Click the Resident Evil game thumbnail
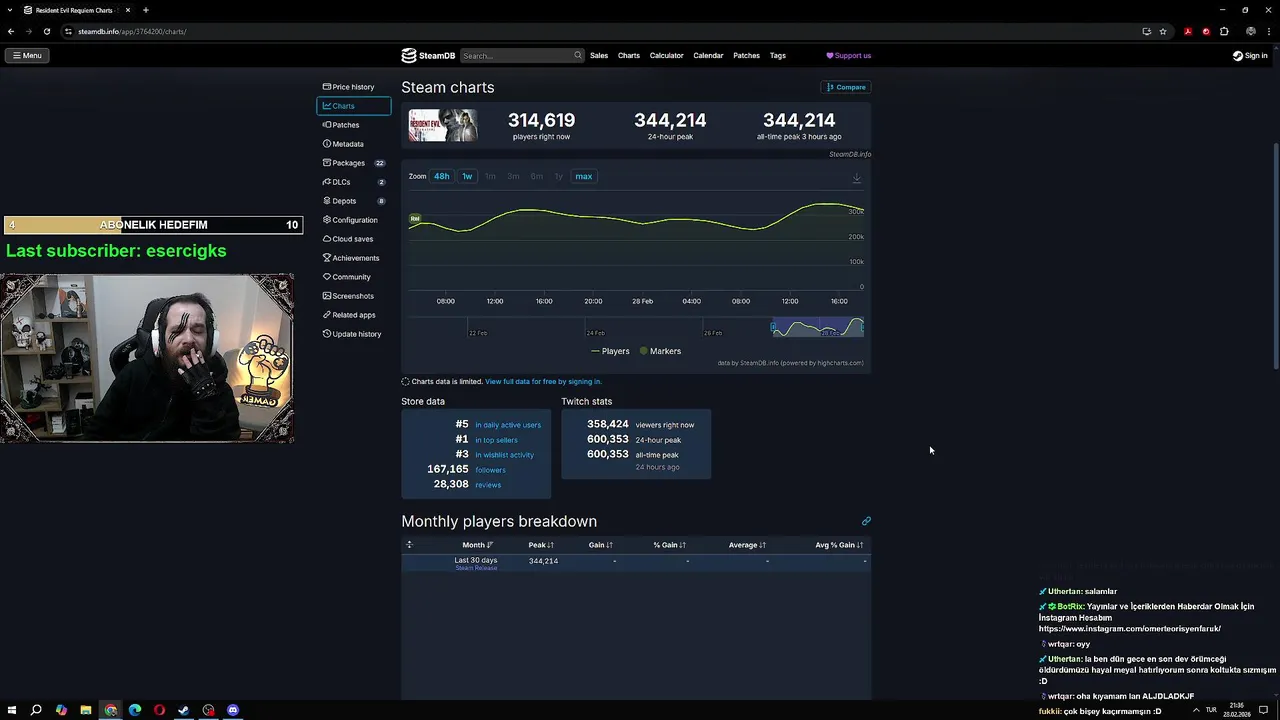The width and height of the screenshot is (1280, 720). click(443, 125)
